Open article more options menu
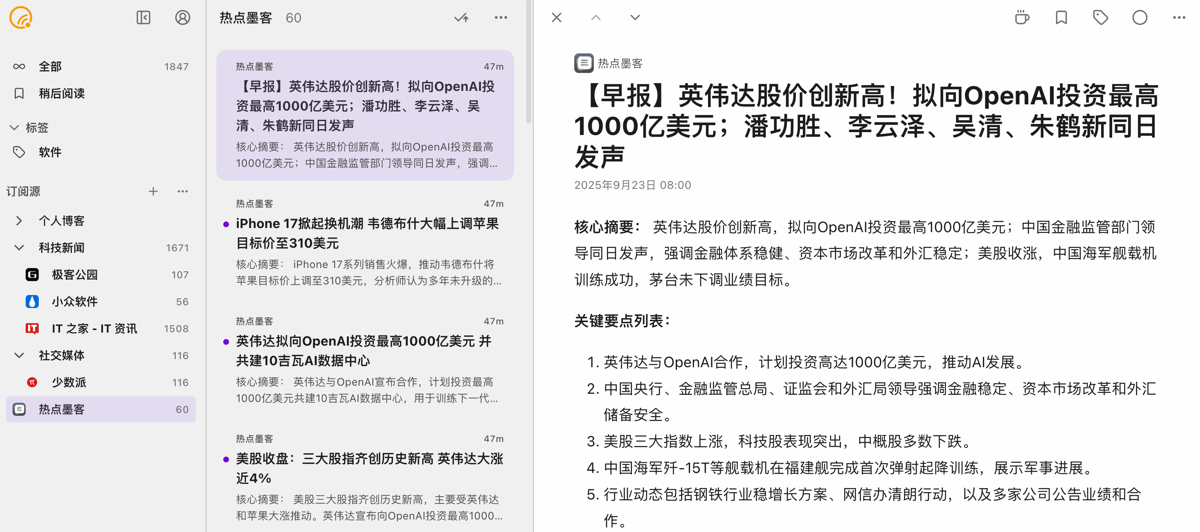The width and height of the screenshot is (1200, 532). tap(1179, 18)
